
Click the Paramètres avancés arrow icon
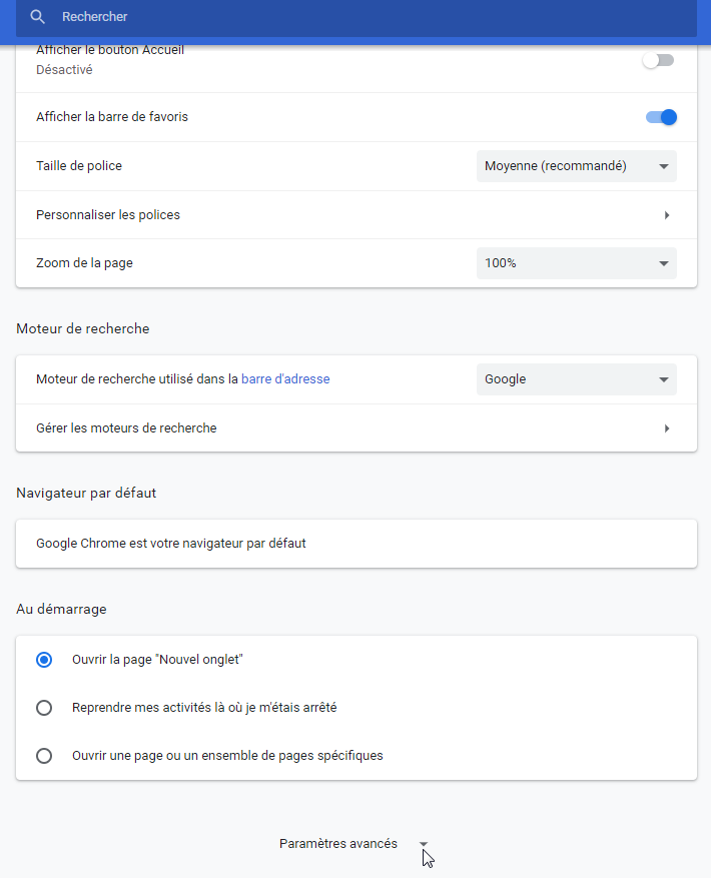coord(423,844)
